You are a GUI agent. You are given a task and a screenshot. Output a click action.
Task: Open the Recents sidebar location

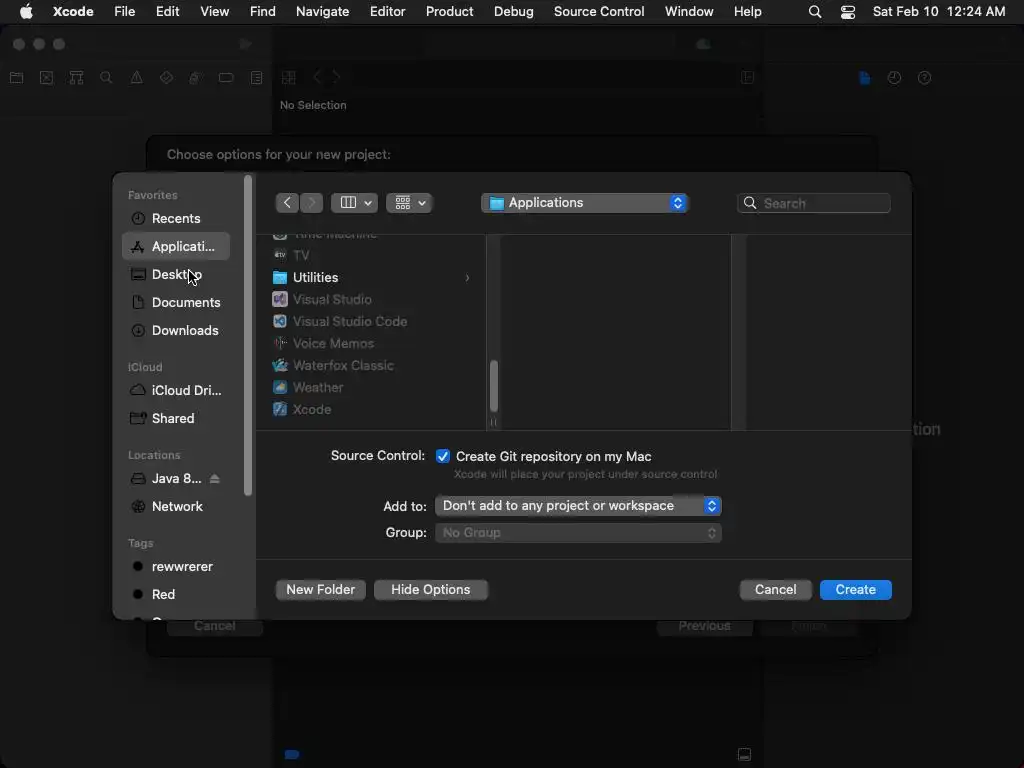pos(176,218)
